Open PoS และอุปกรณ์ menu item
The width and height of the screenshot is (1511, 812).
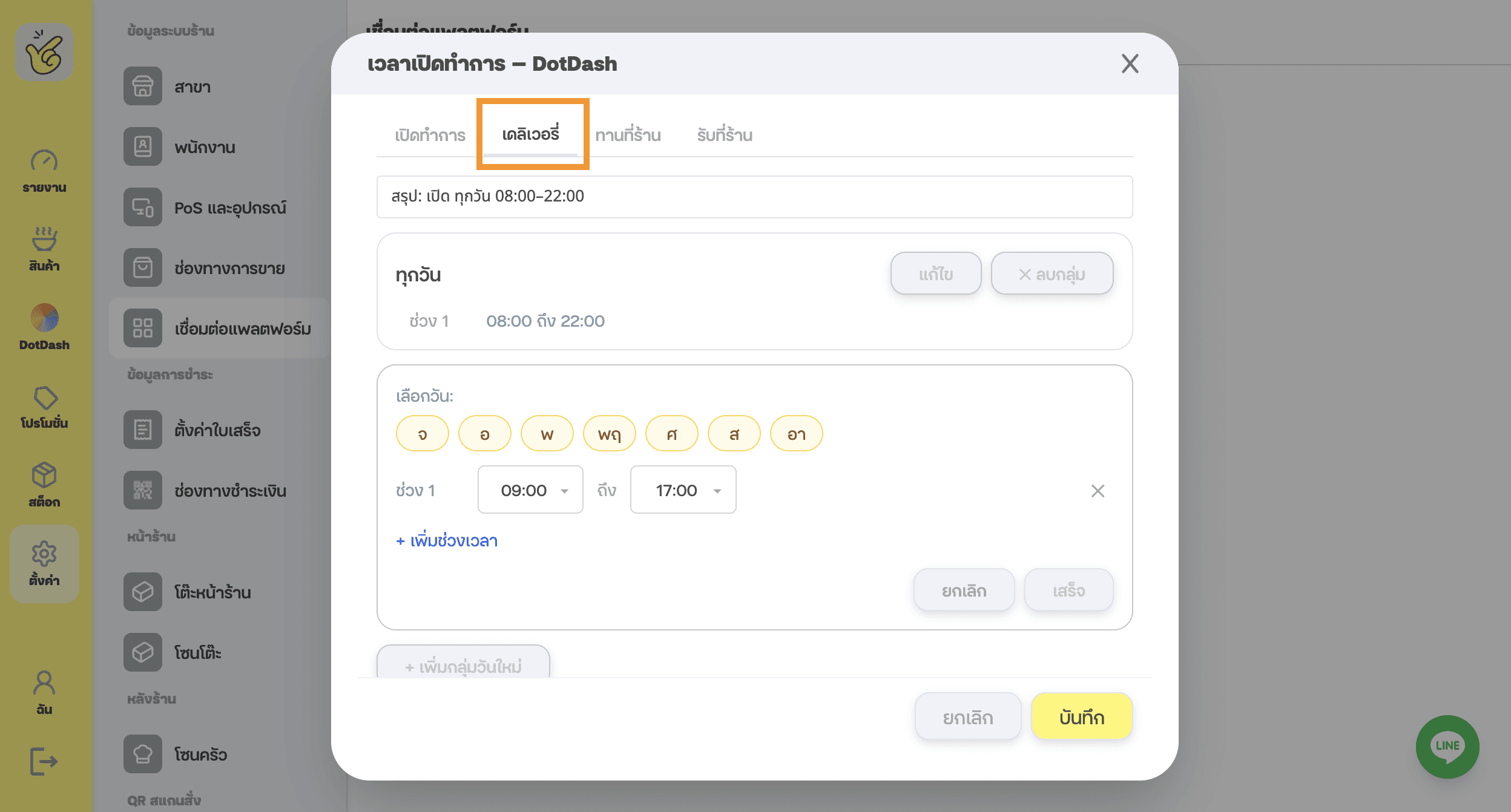[x=219, y=208]
